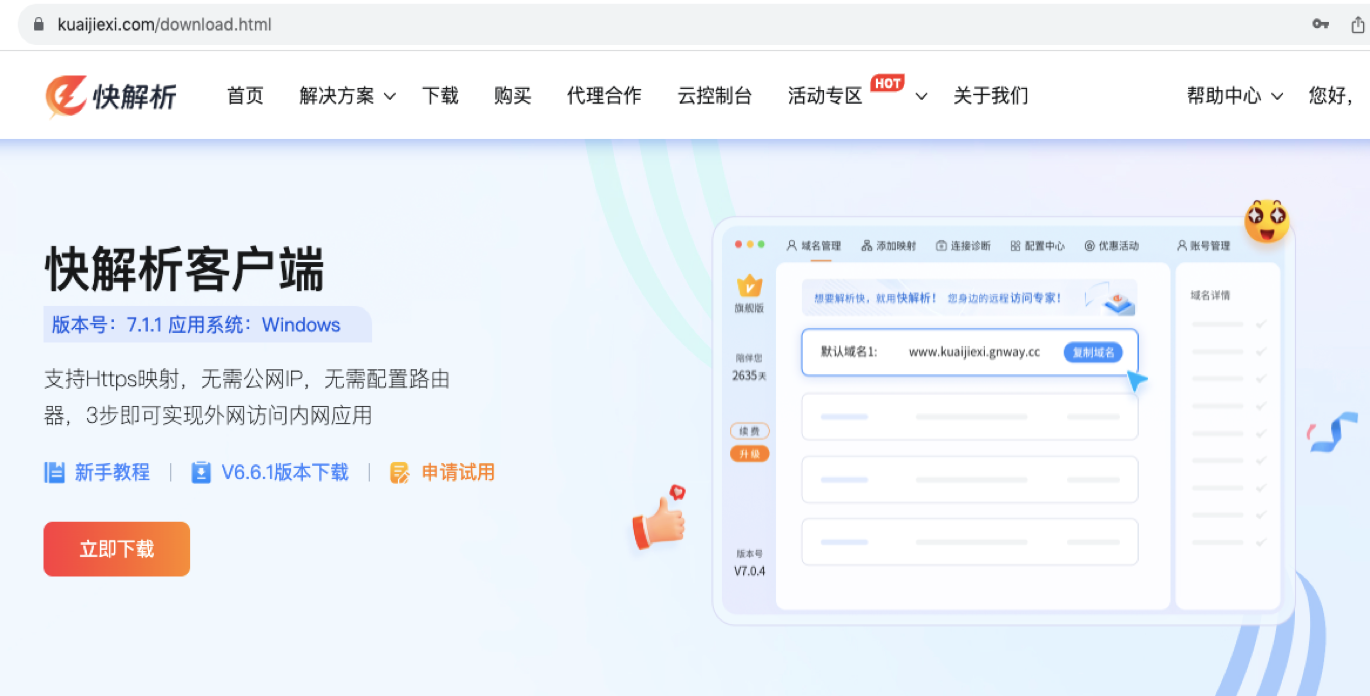1370x696 pixels.
Task: Click the 快解析 logo icon
Action: point(66,96)
